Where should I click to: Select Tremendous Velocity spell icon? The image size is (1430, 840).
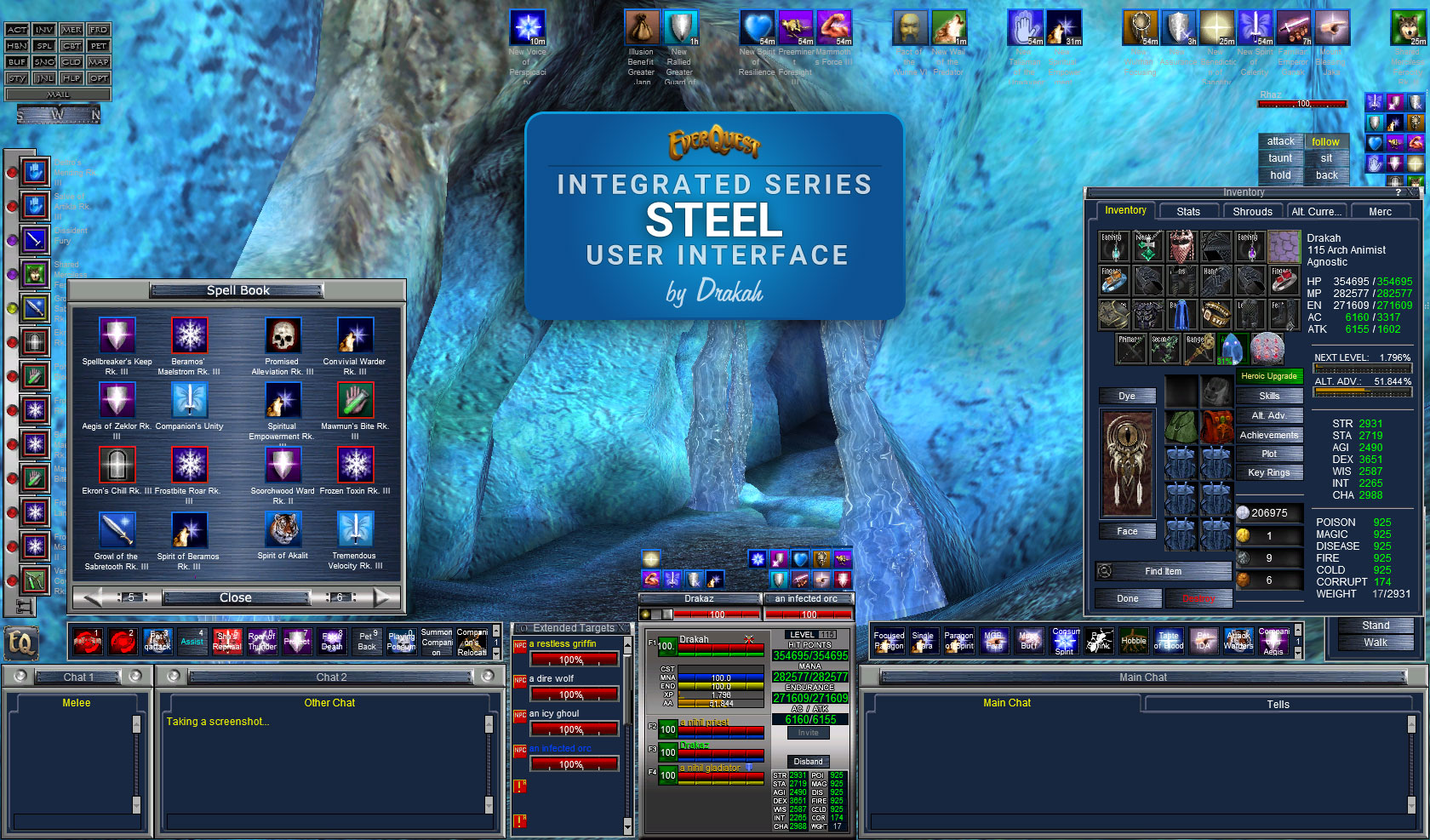coord(355,529)
